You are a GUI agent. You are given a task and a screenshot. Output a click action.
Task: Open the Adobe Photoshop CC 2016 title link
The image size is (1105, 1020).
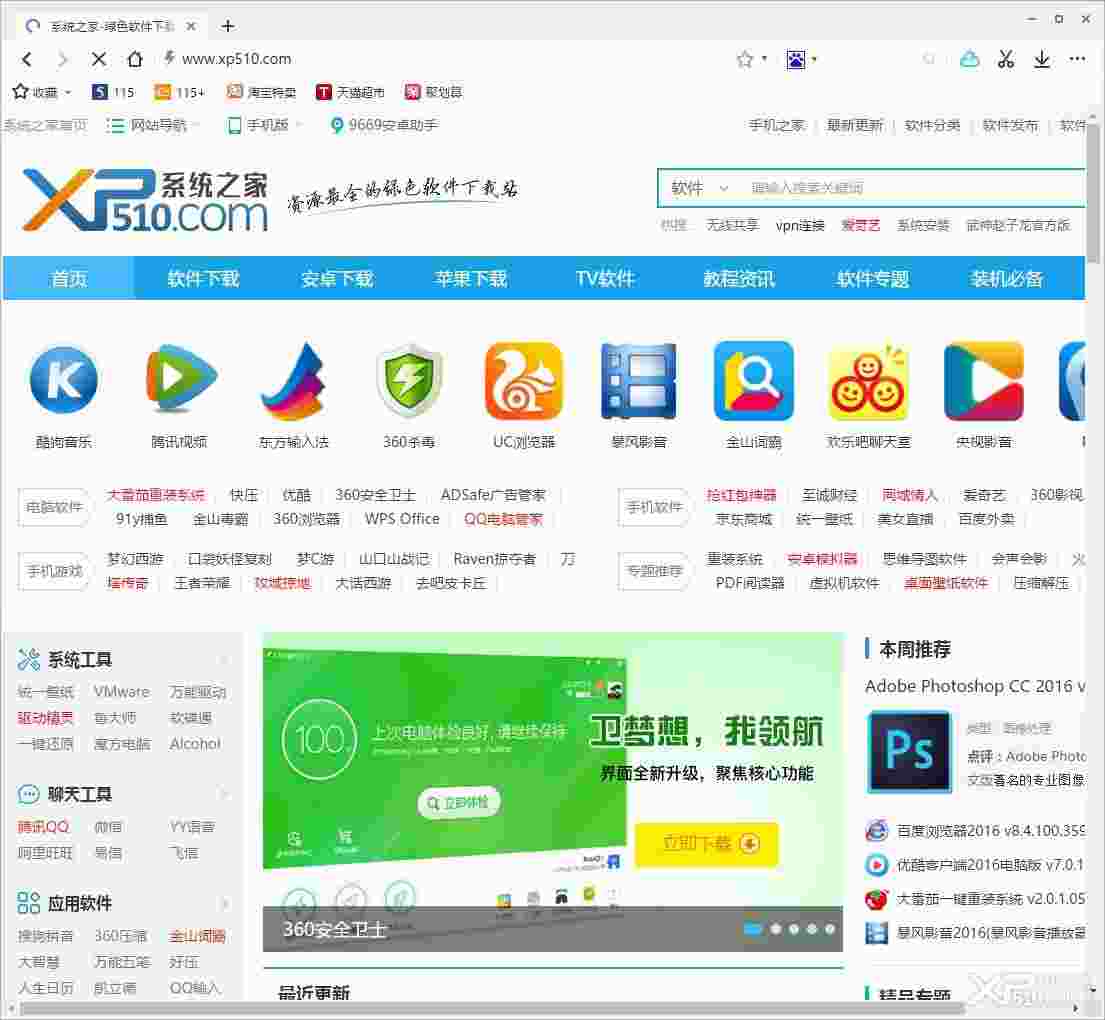coord(975,686)
